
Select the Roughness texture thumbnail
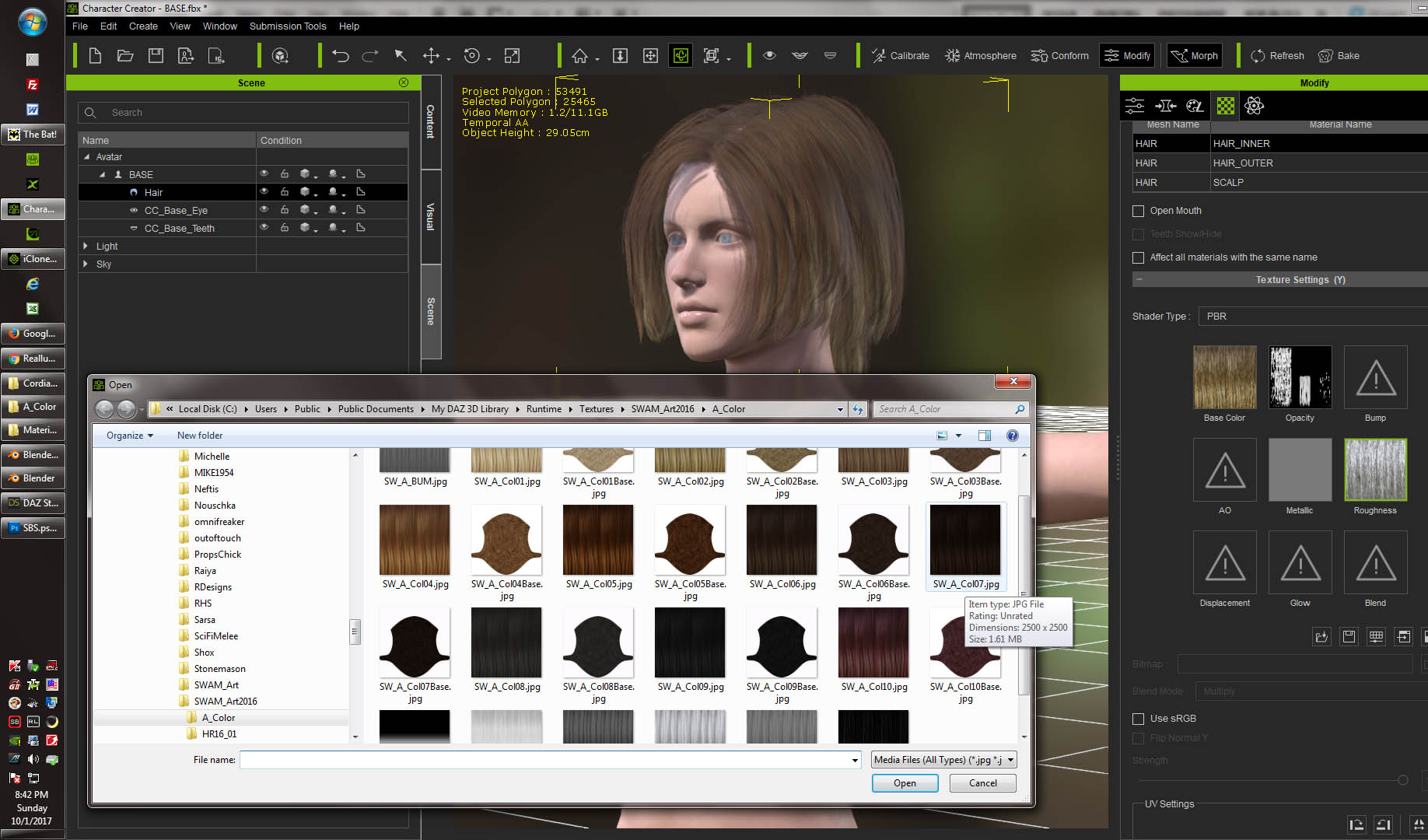[1375, 470]
